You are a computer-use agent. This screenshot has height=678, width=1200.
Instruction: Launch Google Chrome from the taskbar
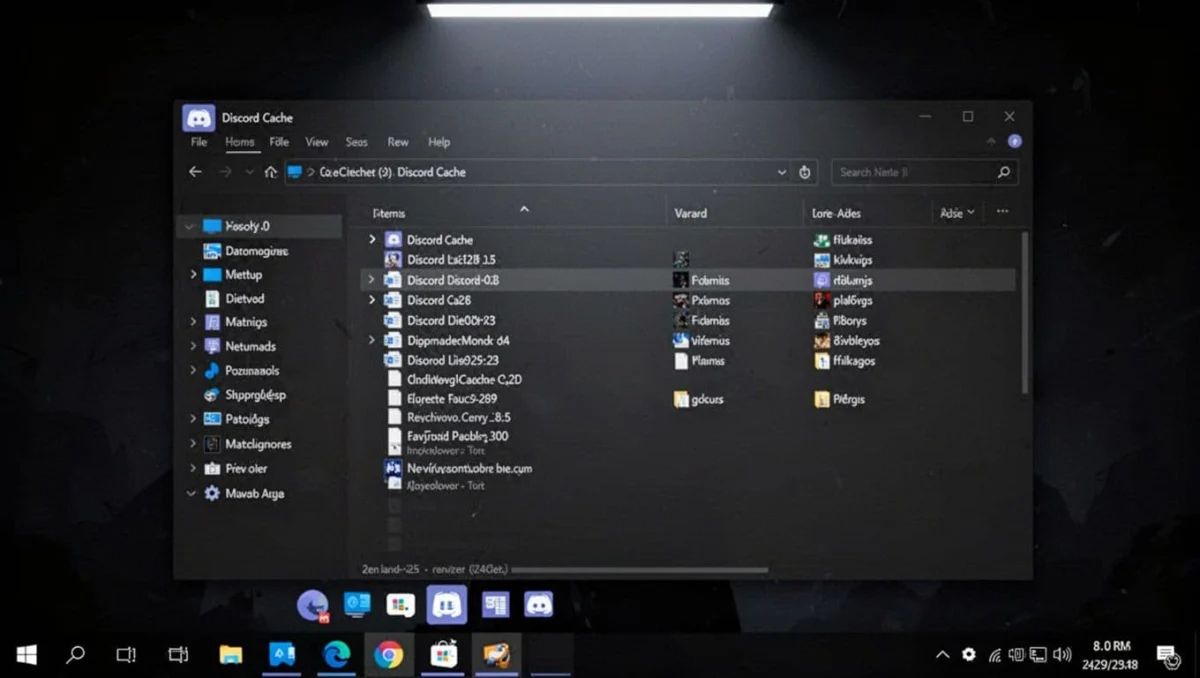coord(390,655)
